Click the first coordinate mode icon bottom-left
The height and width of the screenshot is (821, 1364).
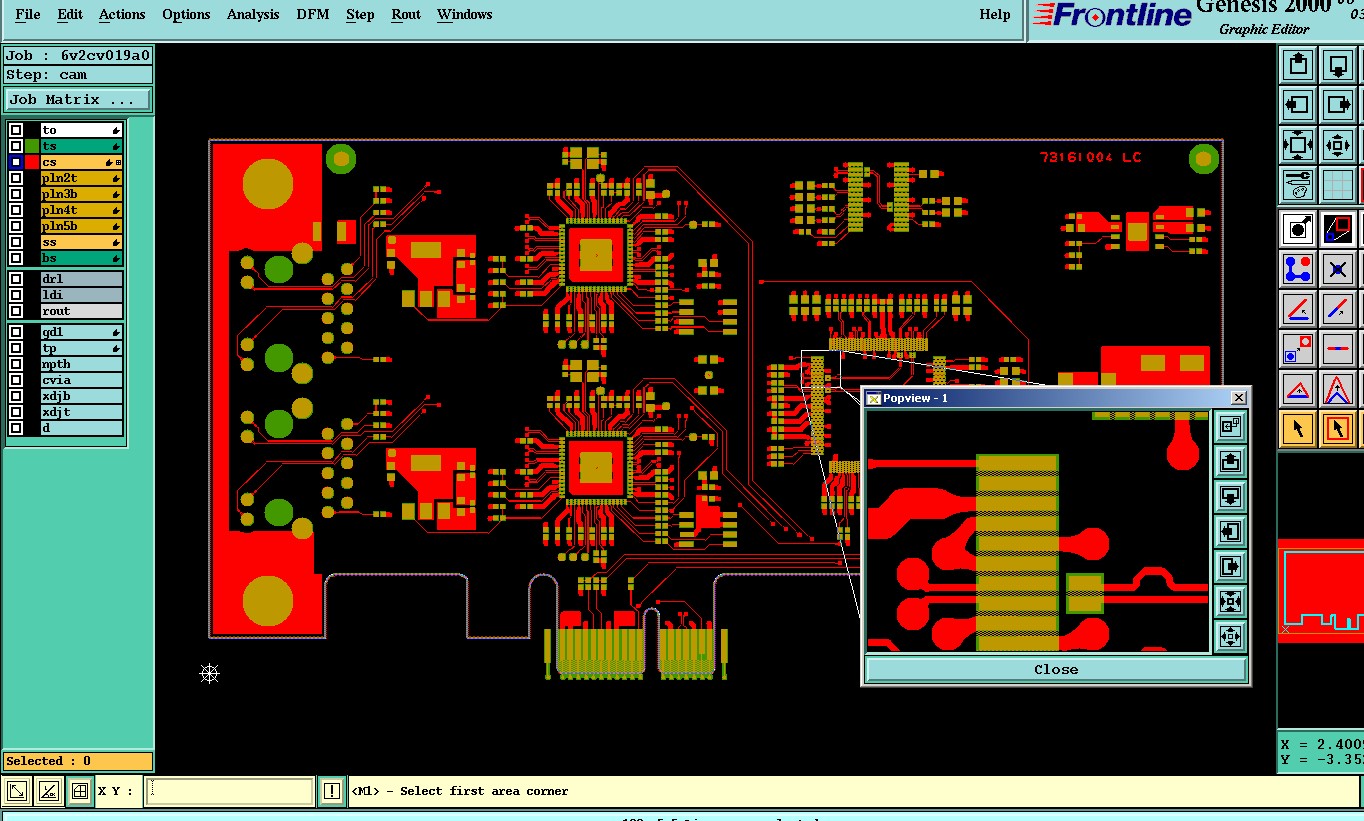(x=16, y=792)
